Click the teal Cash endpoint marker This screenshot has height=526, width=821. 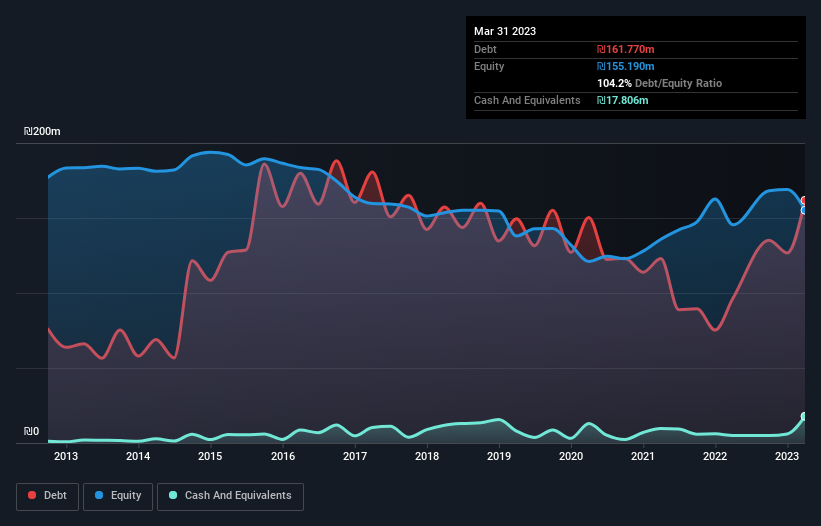(804, 417)
